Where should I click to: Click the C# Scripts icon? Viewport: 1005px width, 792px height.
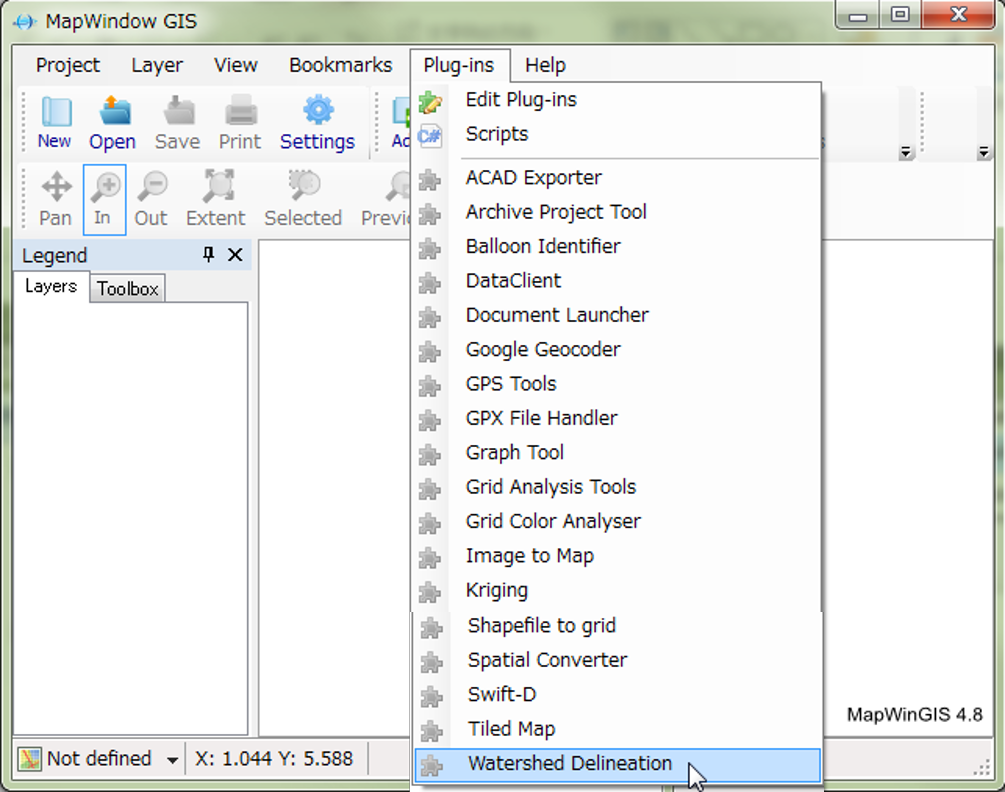[429, 135]
